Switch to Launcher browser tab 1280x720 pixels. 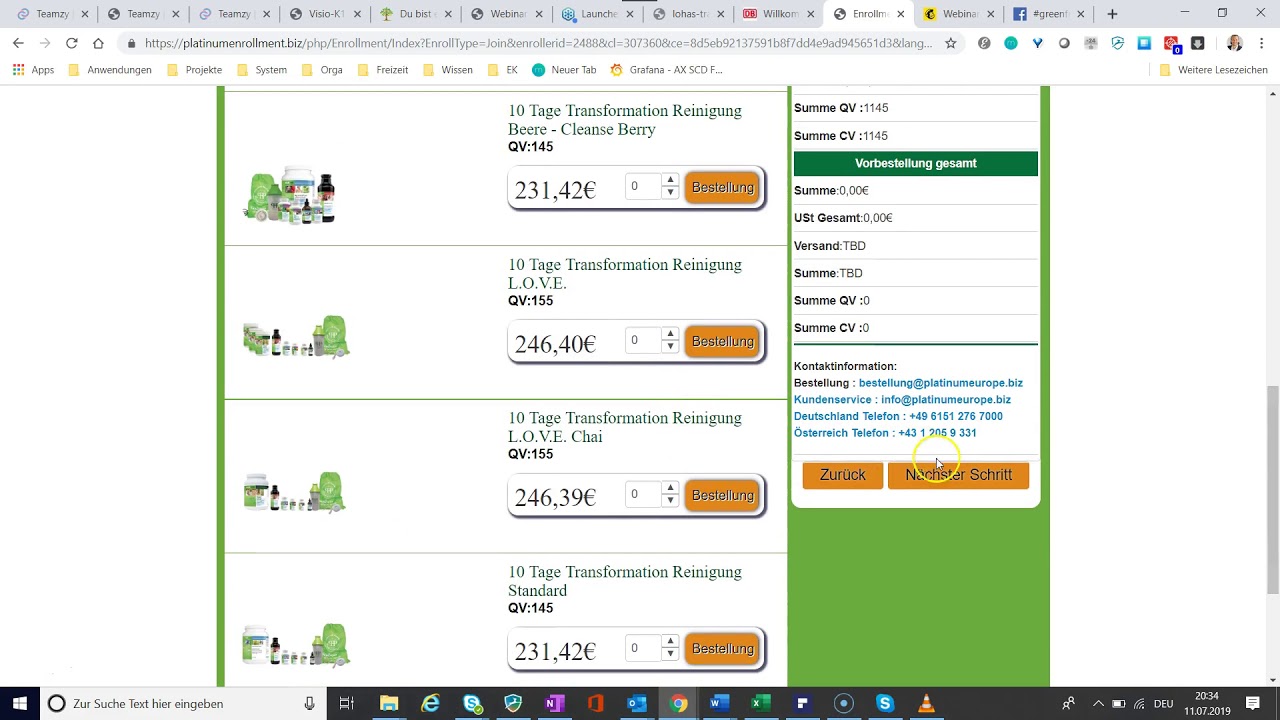point(599,14)
